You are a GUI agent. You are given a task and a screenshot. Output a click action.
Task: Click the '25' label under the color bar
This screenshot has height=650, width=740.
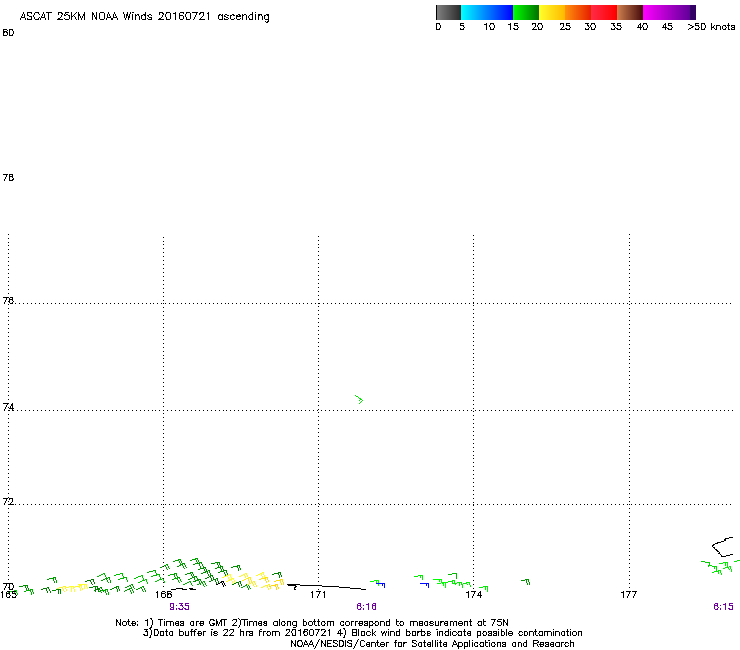[565, 27]
